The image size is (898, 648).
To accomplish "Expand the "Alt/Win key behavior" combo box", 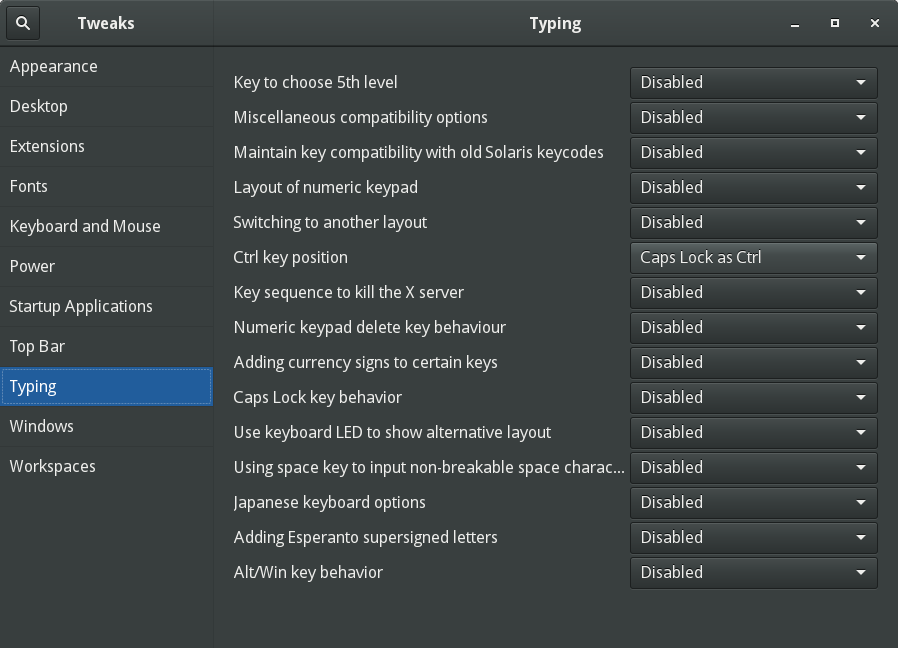I will (x=753, y=572).
